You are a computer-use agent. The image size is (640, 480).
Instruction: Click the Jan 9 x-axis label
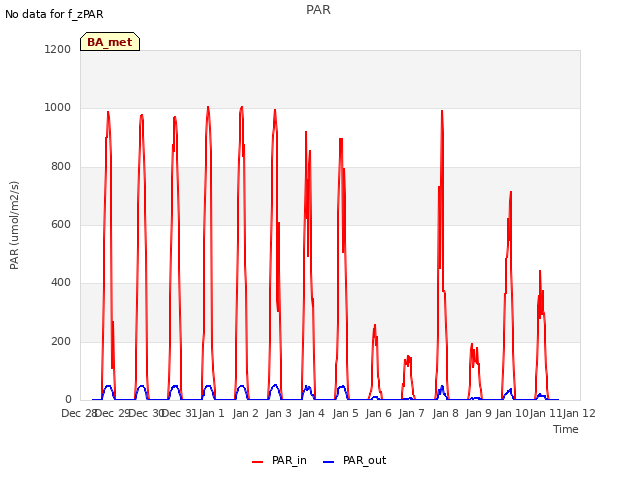(x=478, y=413)
